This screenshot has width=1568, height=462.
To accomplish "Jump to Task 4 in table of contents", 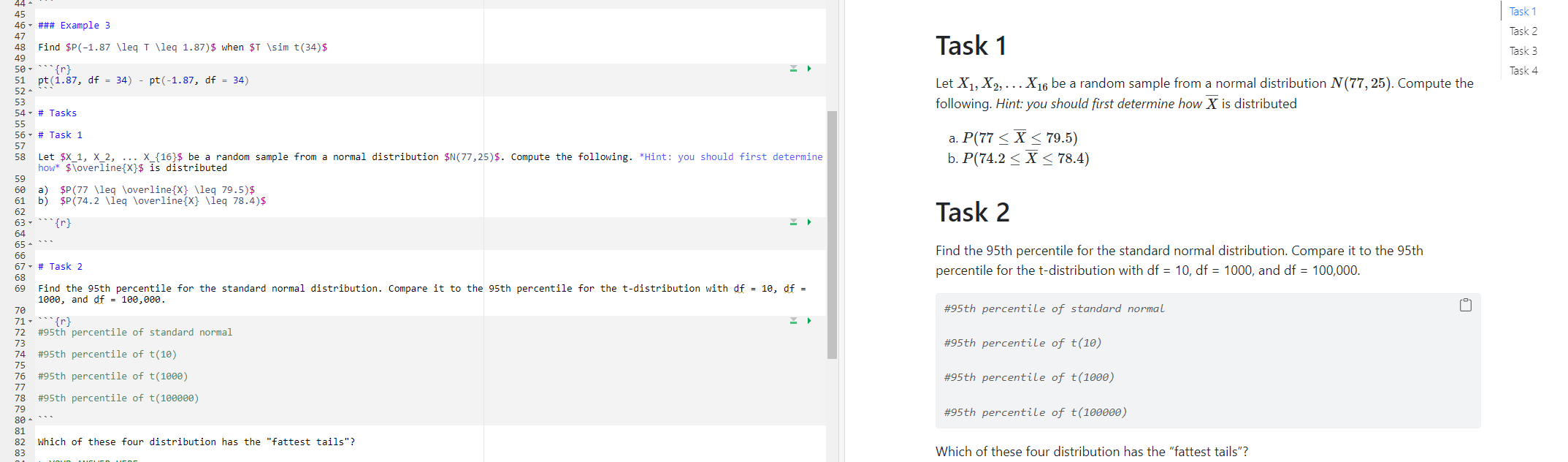I will pos(1523,71).
